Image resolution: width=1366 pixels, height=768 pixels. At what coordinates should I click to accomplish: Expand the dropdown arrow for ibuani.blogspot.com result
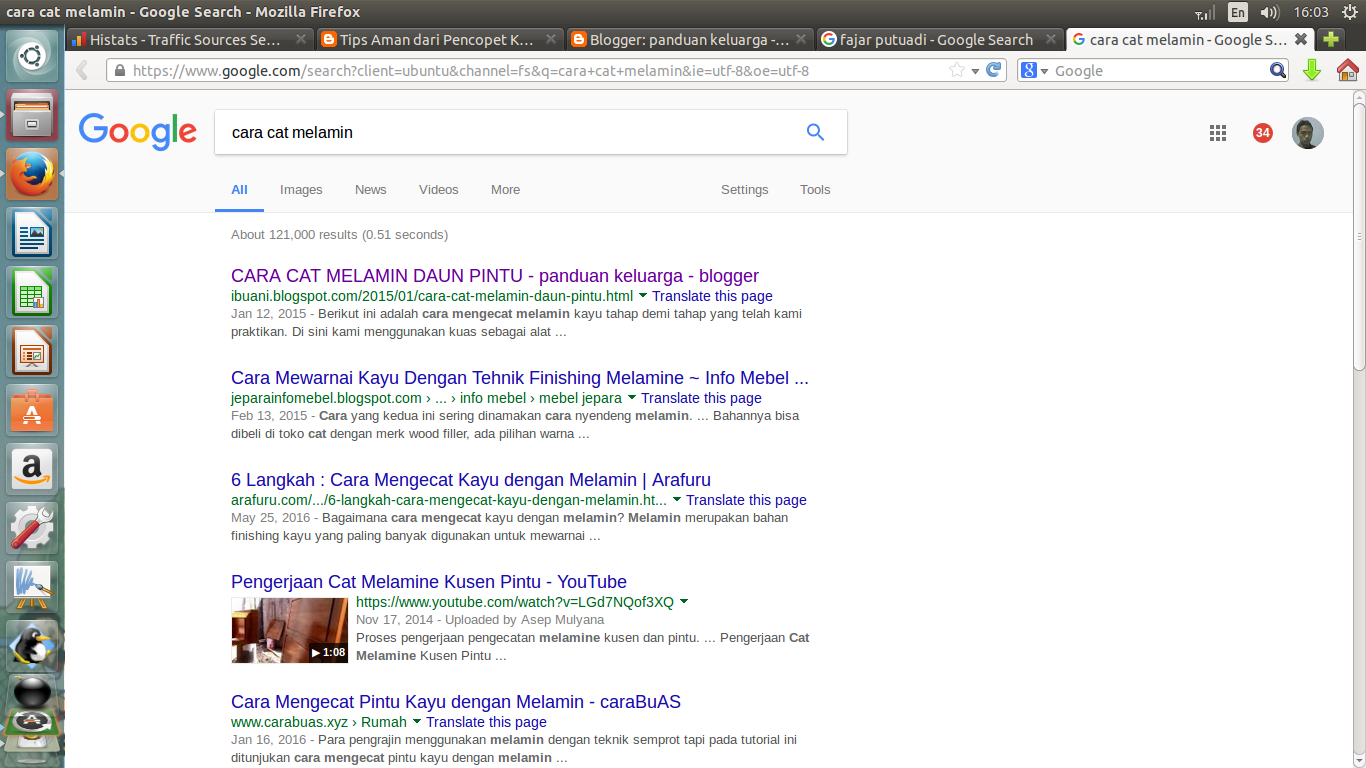tap(643, 296)
